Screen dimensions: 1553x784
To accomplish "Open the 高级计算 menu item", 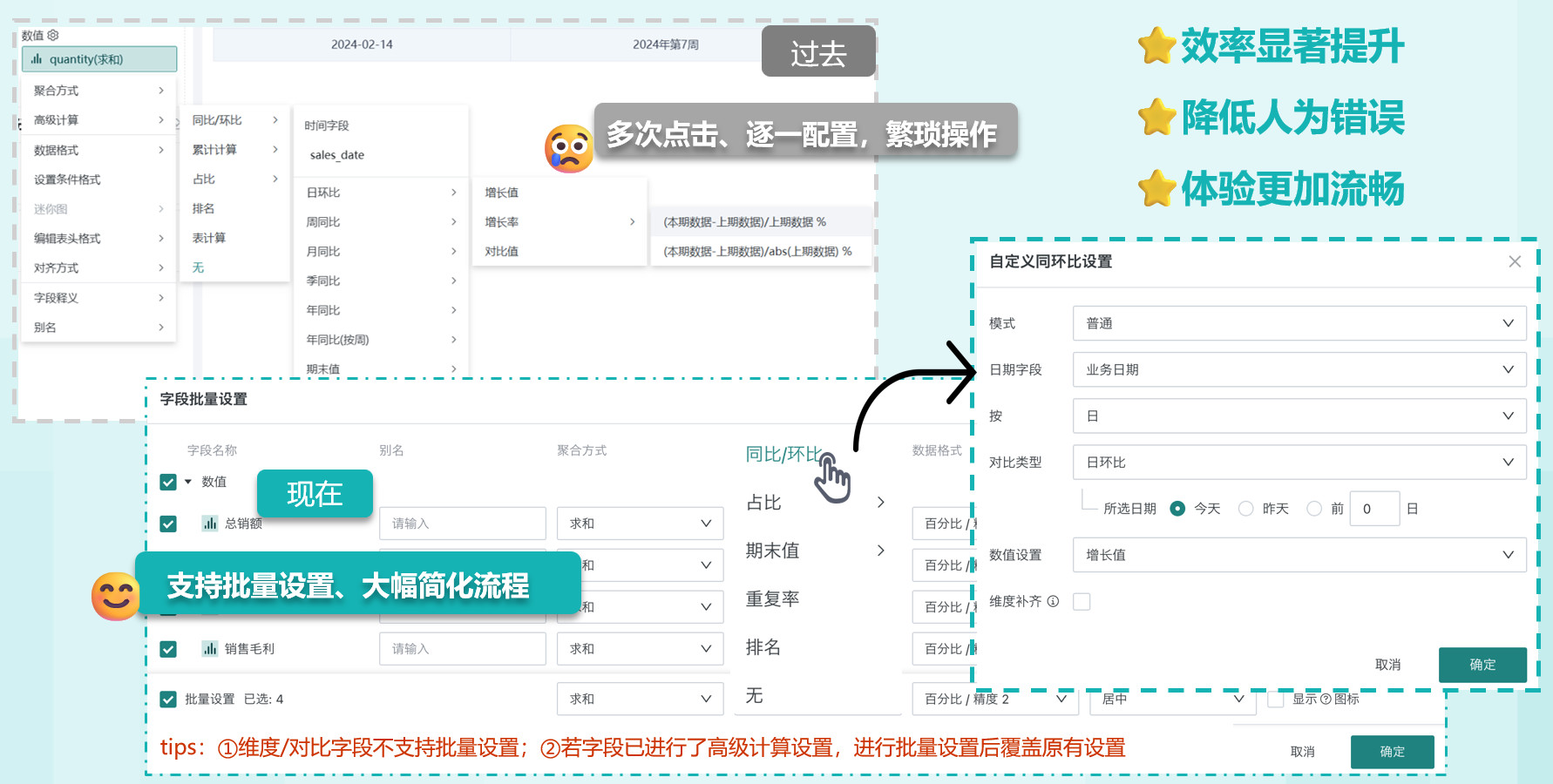I will pos(98,120).
